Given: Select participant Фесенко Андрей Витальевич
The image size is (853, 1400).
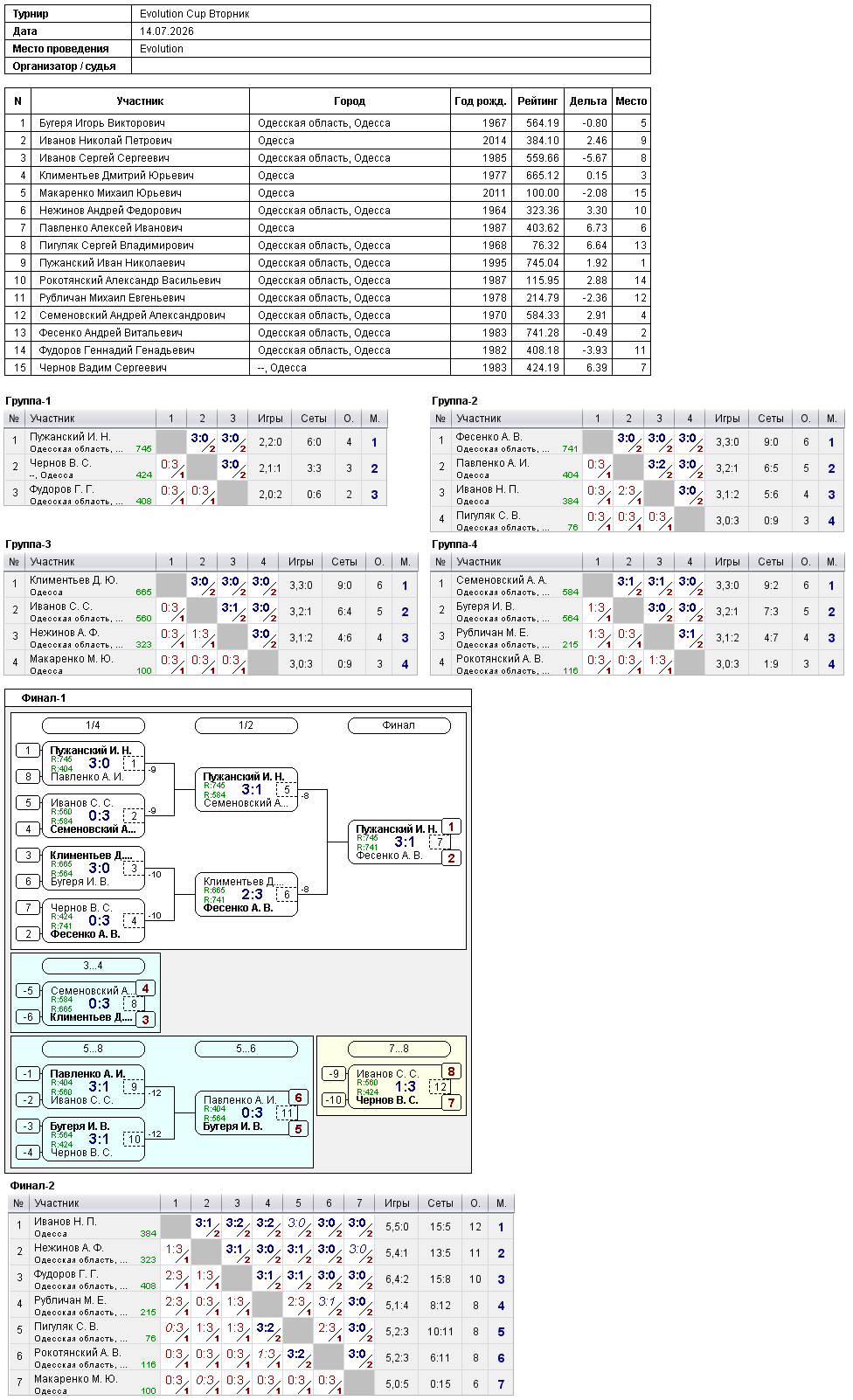Looking at the screenshot, I should (x=111, y=333).
